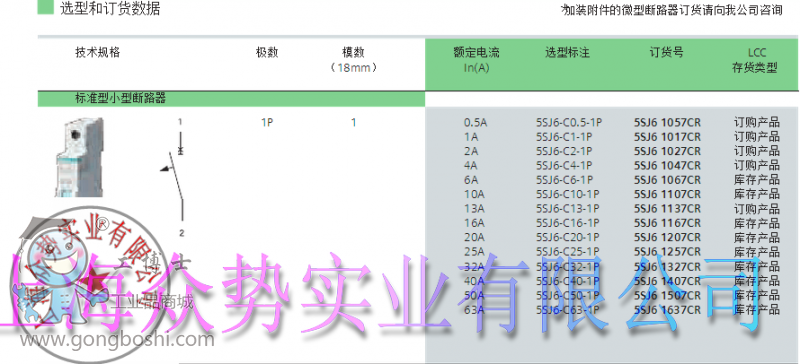Click the 技术规格 column header
Viewport: 800px width, 364px height.
point(97,52)
